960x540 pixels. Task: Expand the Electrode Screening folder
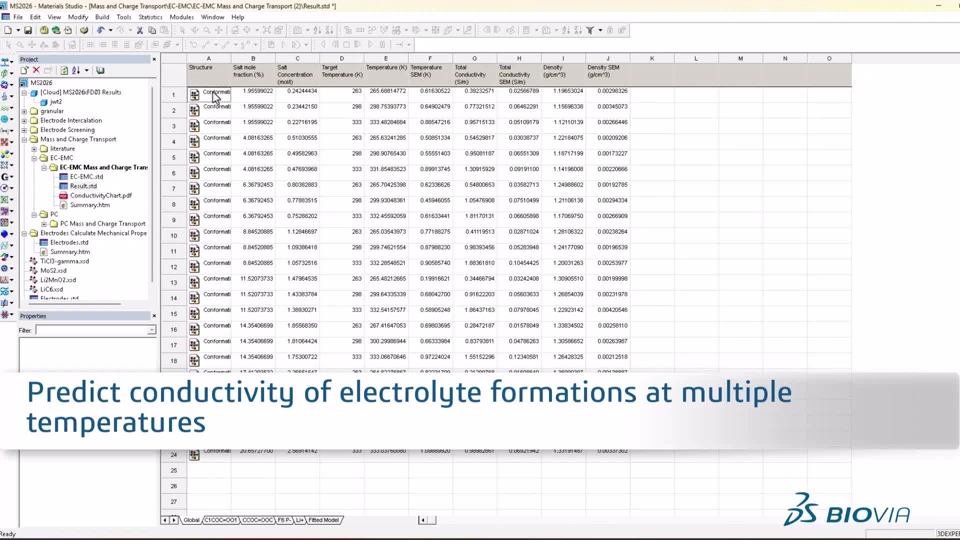click(24, 130)
